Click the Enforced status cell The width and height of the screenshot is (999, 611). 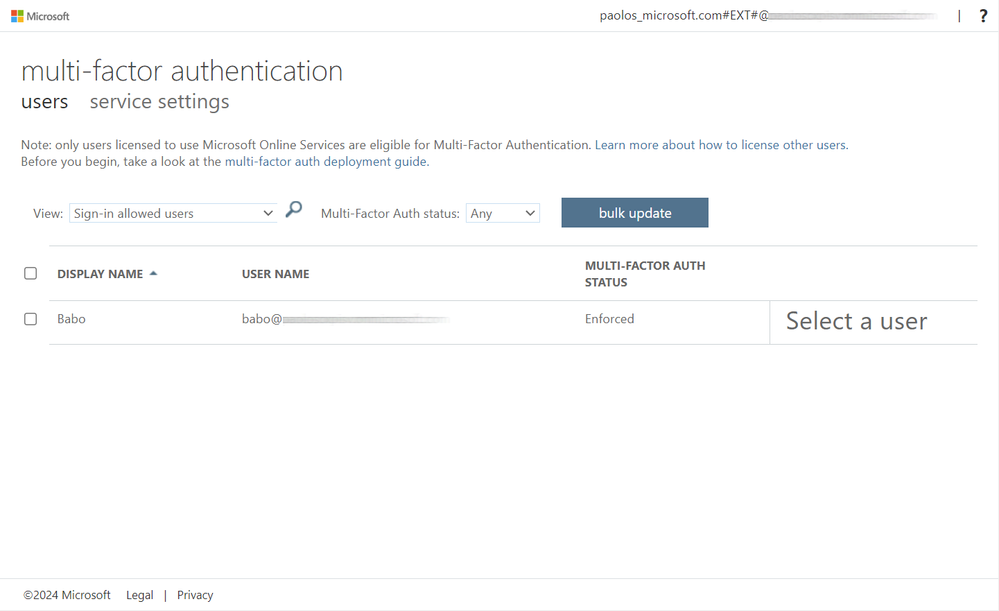coord(610,319)
